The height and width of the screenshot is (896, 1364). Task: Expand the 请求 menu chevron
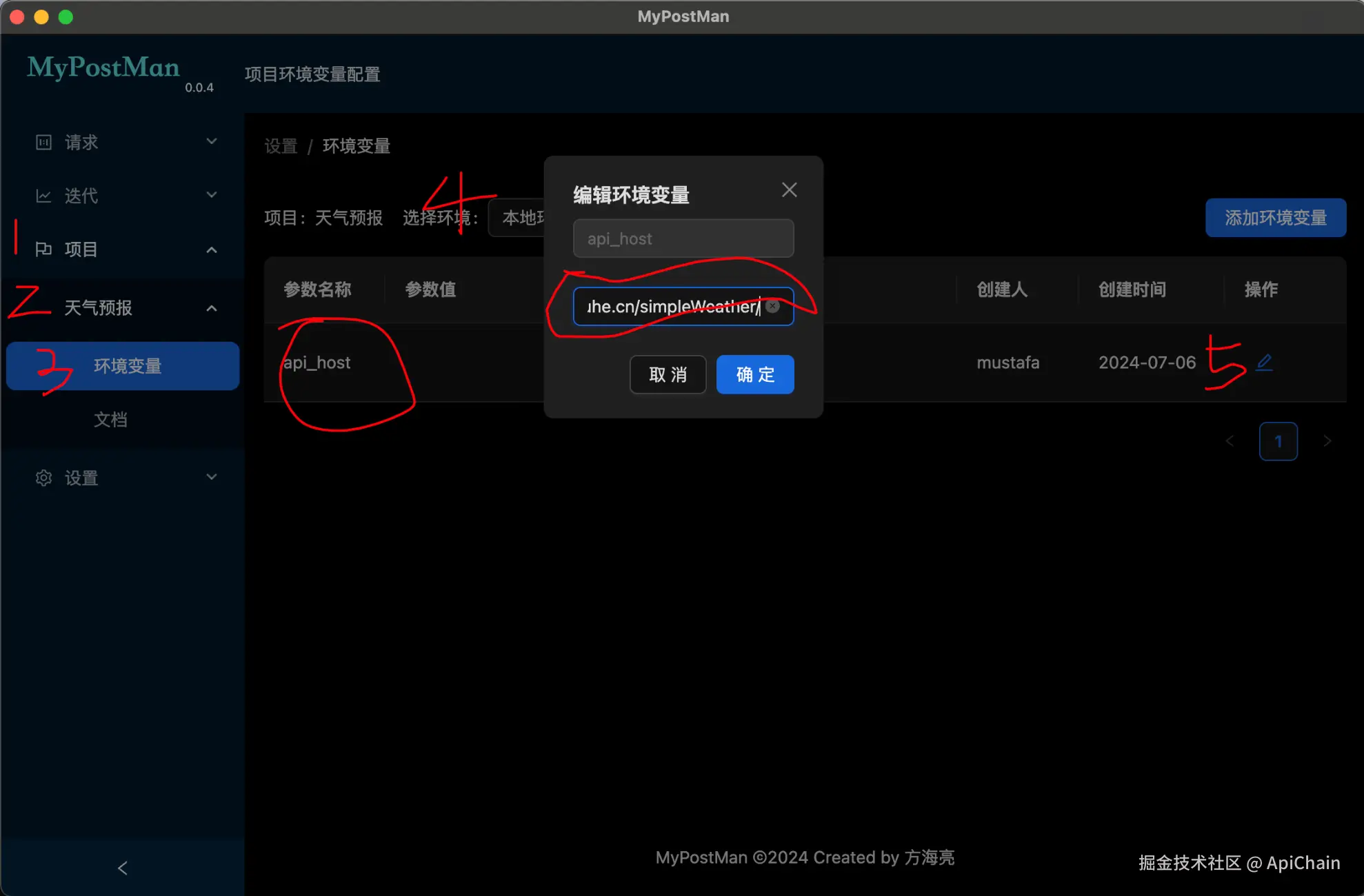tap(212, 141)
